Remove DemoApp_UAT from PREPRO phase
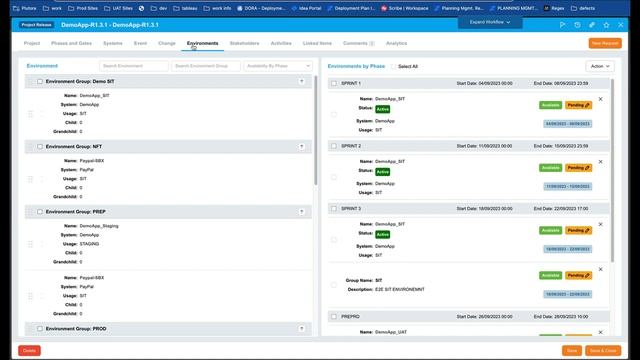This screenshot has width=640, height=360. click(x=600, y=332)
